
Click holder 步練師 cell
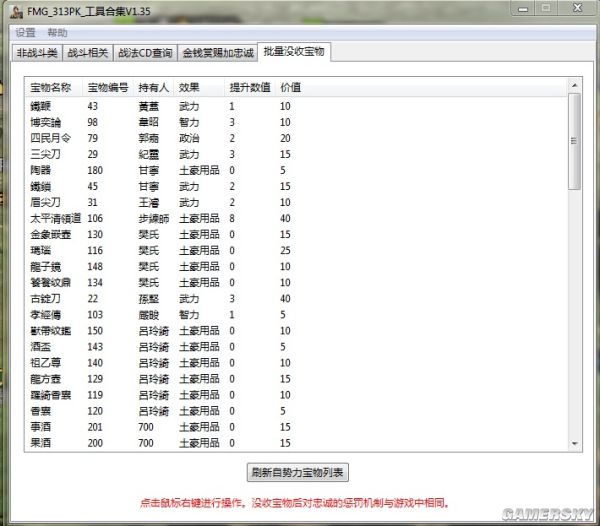[154, 219]
